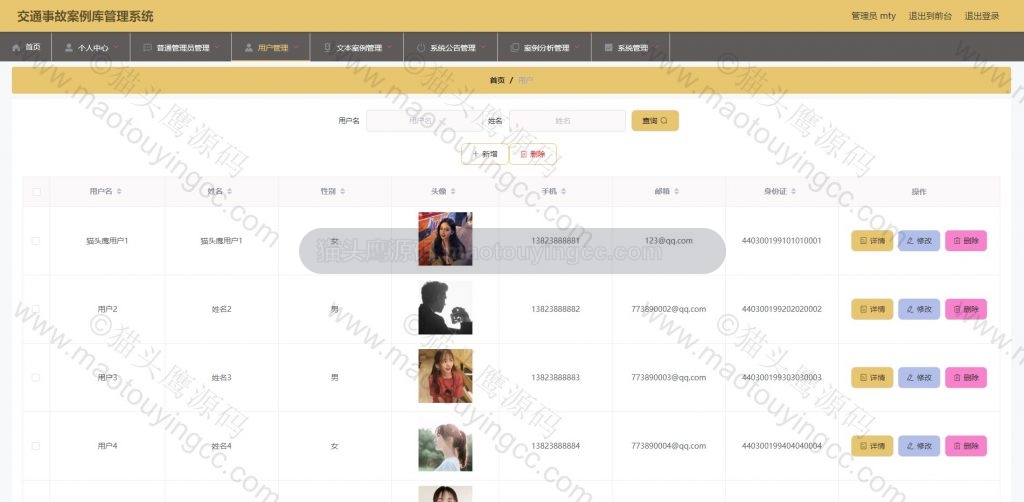Click the avatar thumbnail of 用户2
The width and height of the screenshot is (1024, 502).
pyautogui.click(x=445, y=307)
